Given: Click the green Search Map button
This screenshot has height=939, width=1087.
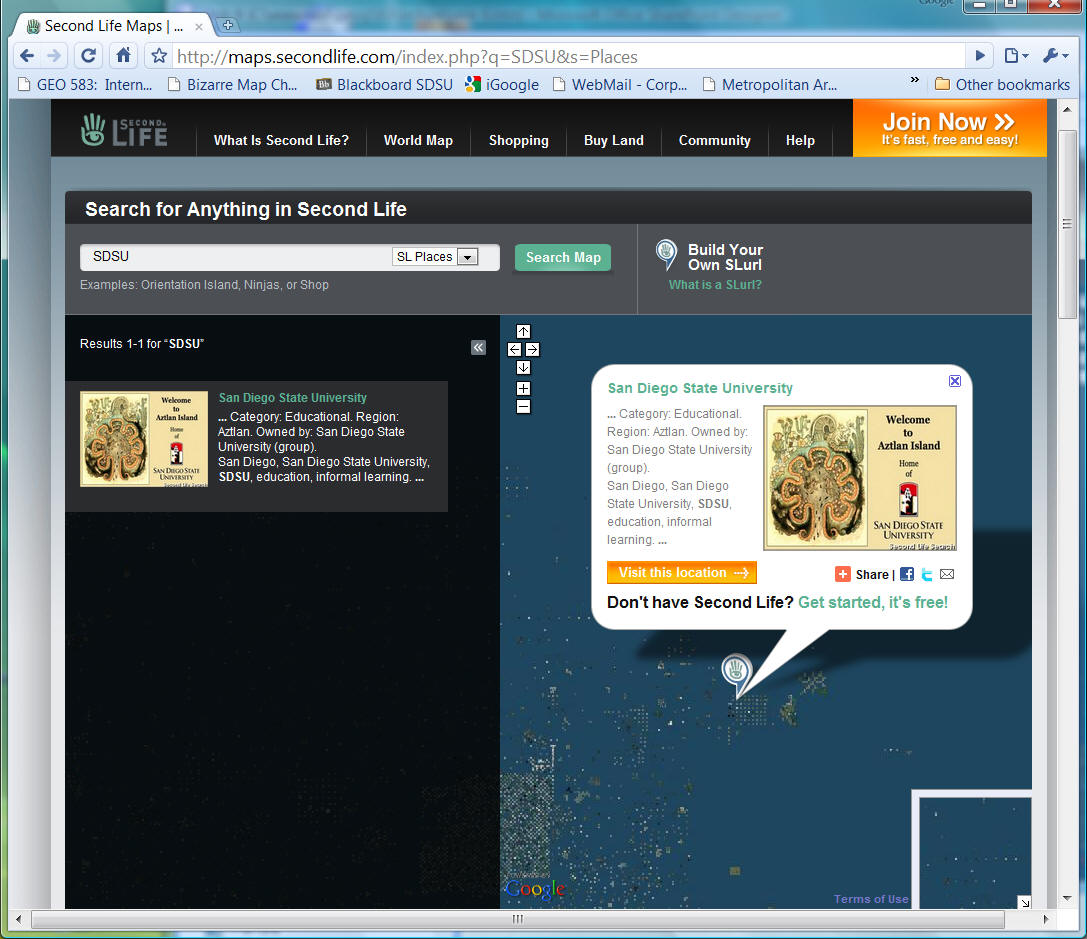Looking at the screenshot, I should [x=563, y=258].
